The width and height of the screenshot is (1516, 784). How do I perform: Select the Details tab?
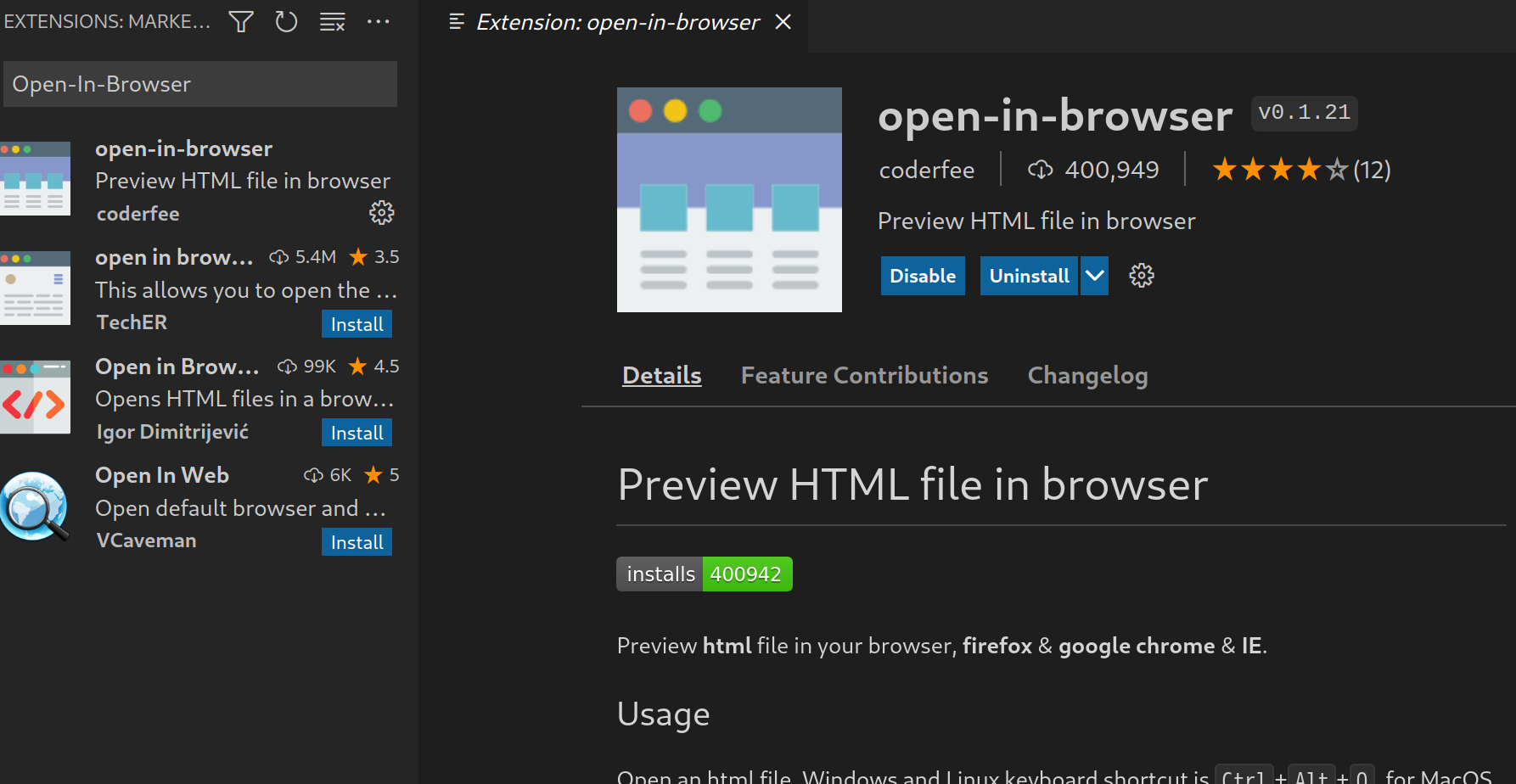coord(661,375)
